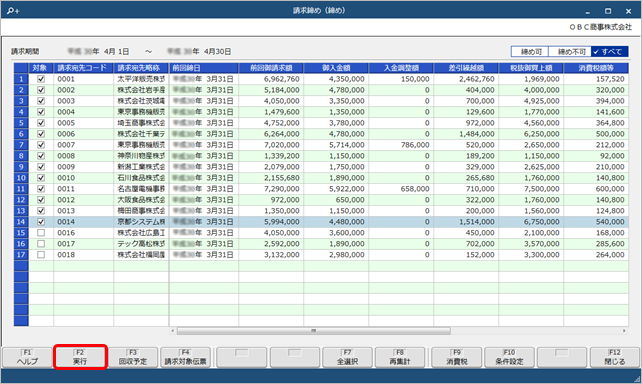
Task: Uncheck the checkbox for code 0002
Action: coord(41,90)
